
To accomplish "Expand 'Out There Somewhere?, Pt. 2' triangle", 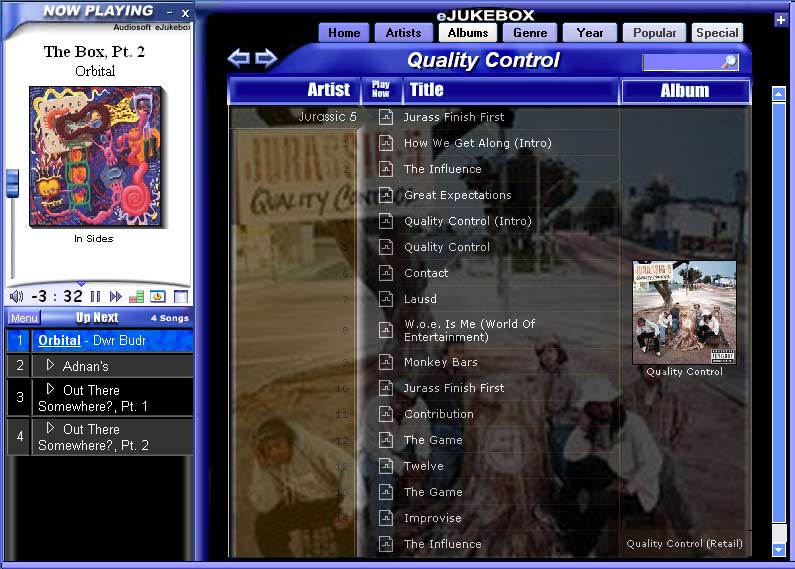I will [50, 428].
